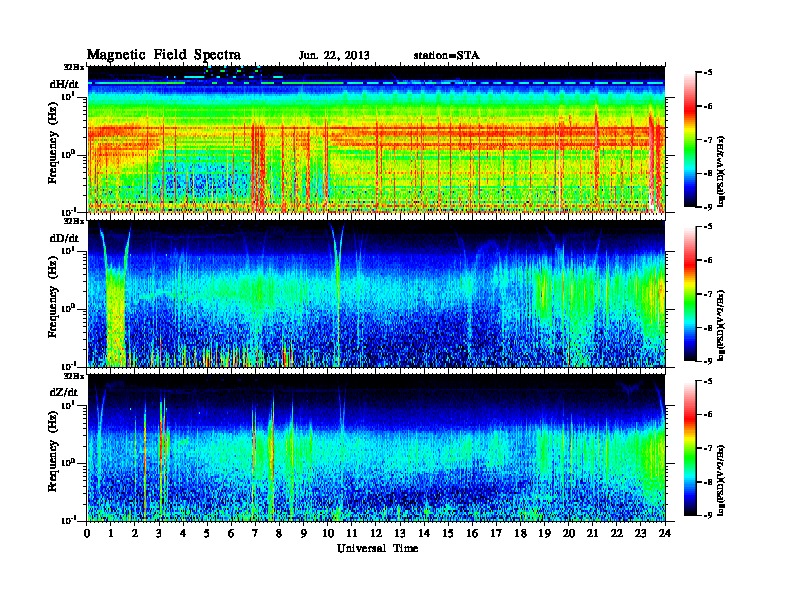Click inside the dH/dt spectrogram plot
The image size is (792, 612).
pos(376,139)
